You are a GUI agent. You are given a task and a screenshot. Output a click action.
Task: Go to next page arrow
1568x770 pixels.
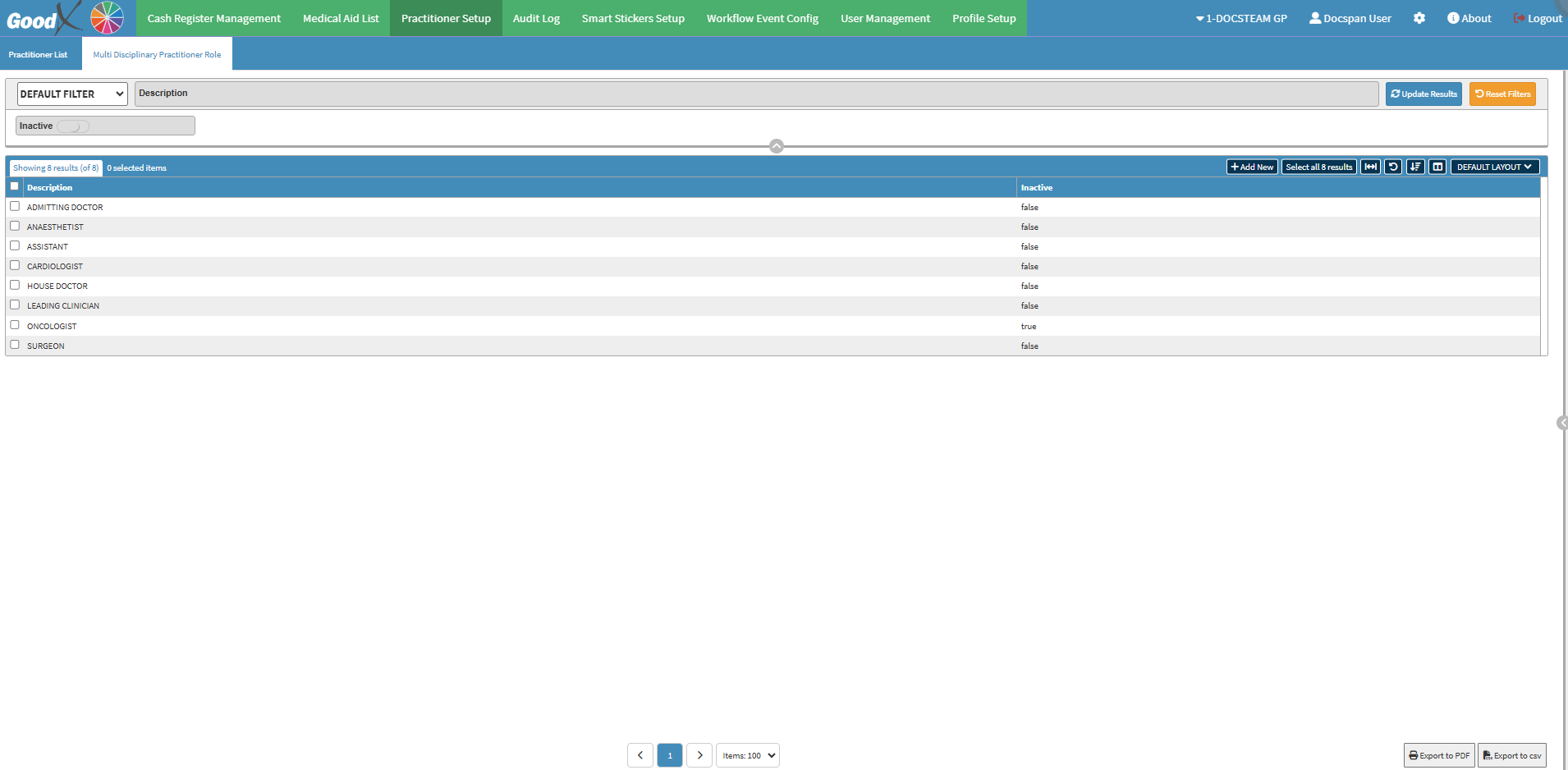pos(699,755)
